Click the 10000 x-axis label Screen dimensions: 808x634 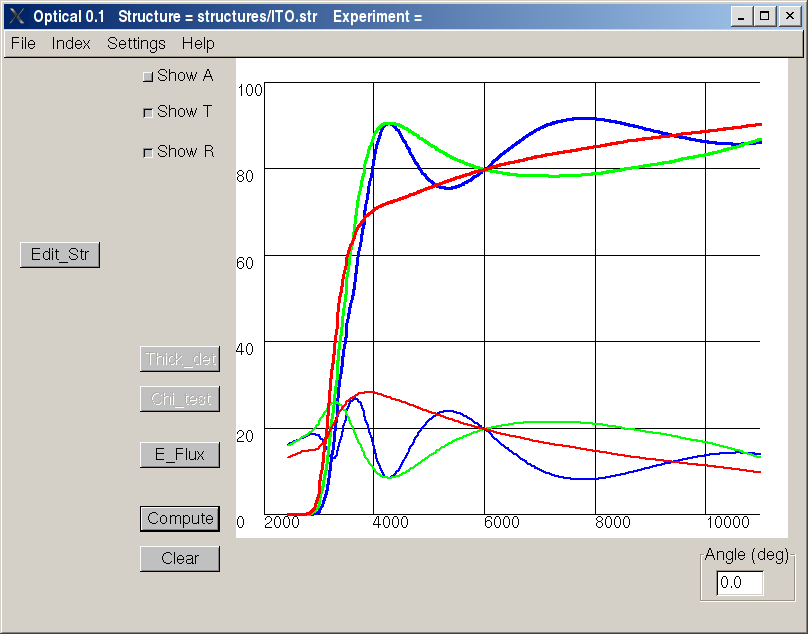[728, 523]
